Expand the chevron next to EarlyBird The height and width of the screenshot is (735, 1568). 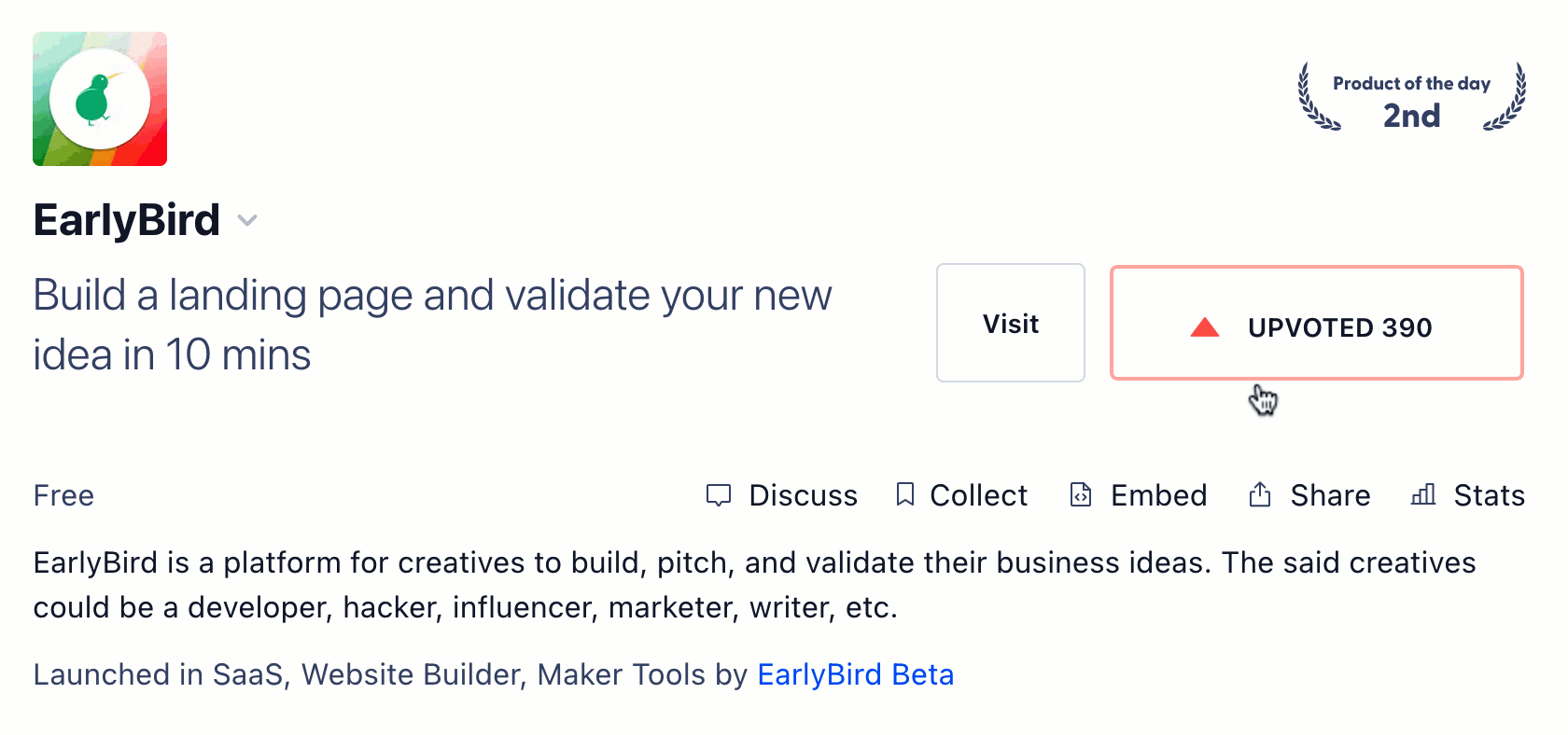[x=247, y=221]
